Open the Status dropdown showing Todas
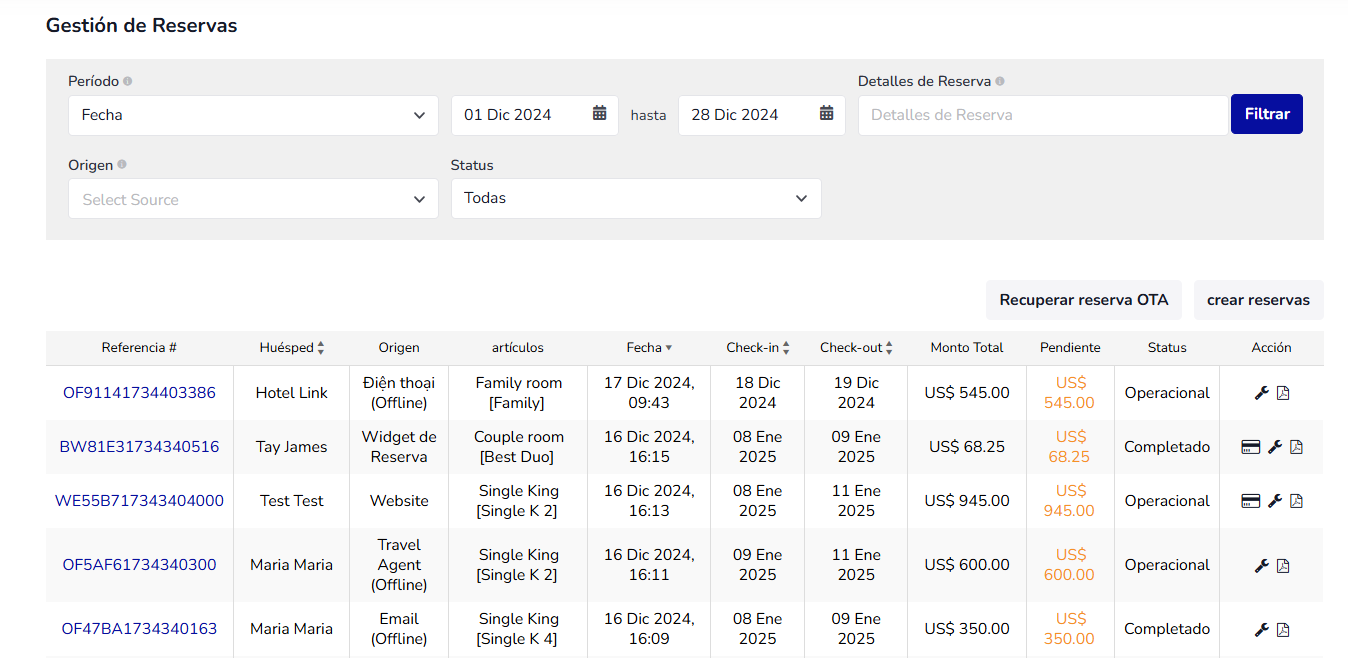 click(x=636, y=199)
